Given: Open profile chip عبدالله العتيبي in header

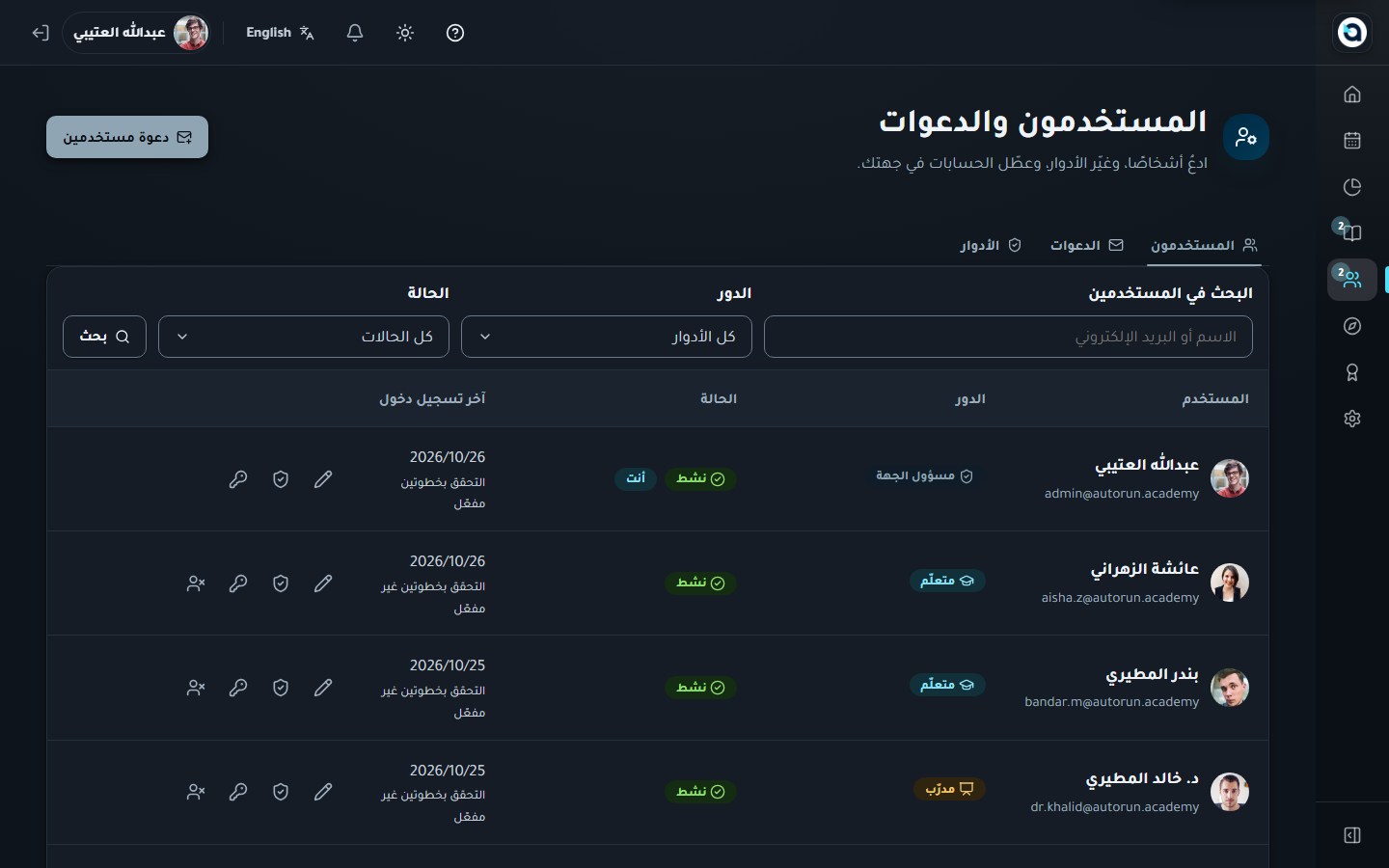Looking at the screenshot, I should [x=138, y=33].
